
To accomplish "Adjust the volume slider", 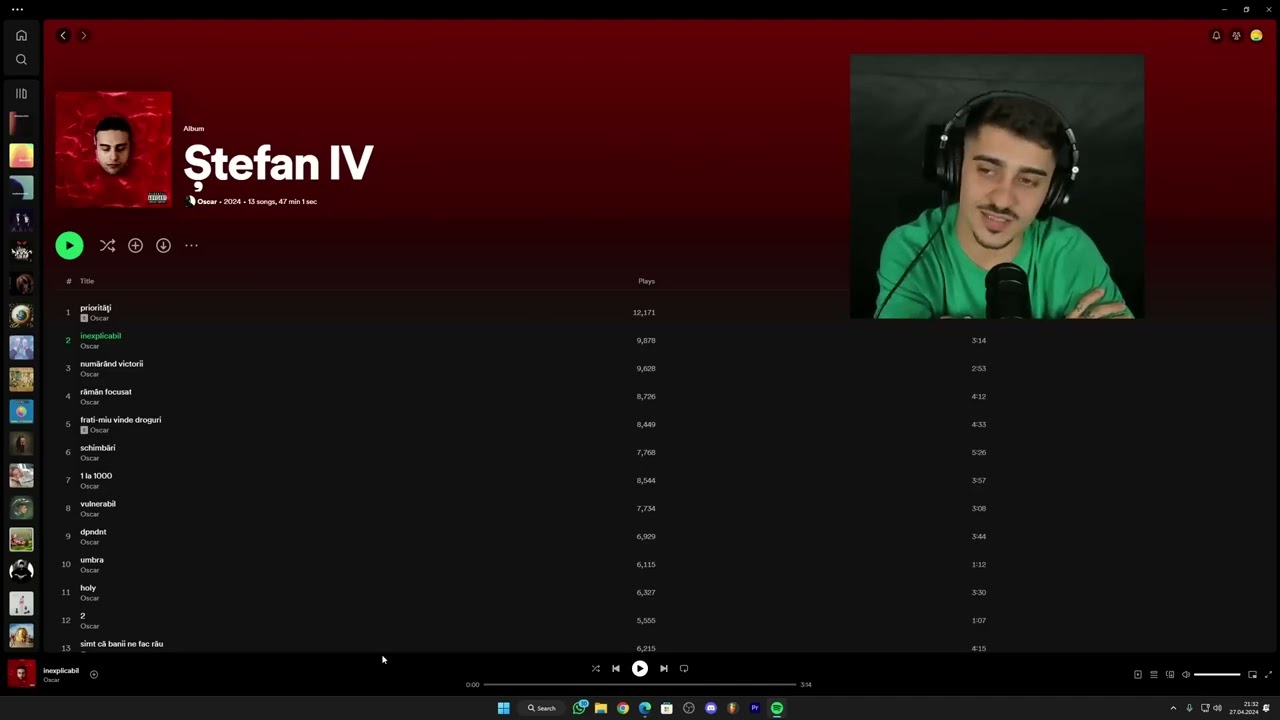I will 1217,675.
